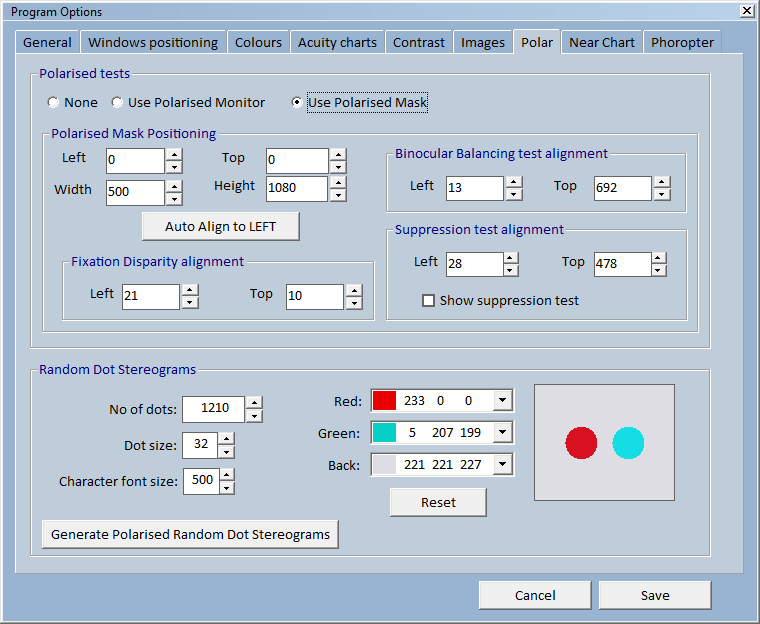The height and width of the screenshot is (624, 760).
Task: Increase Suppression test Left value
Action: 511,258
